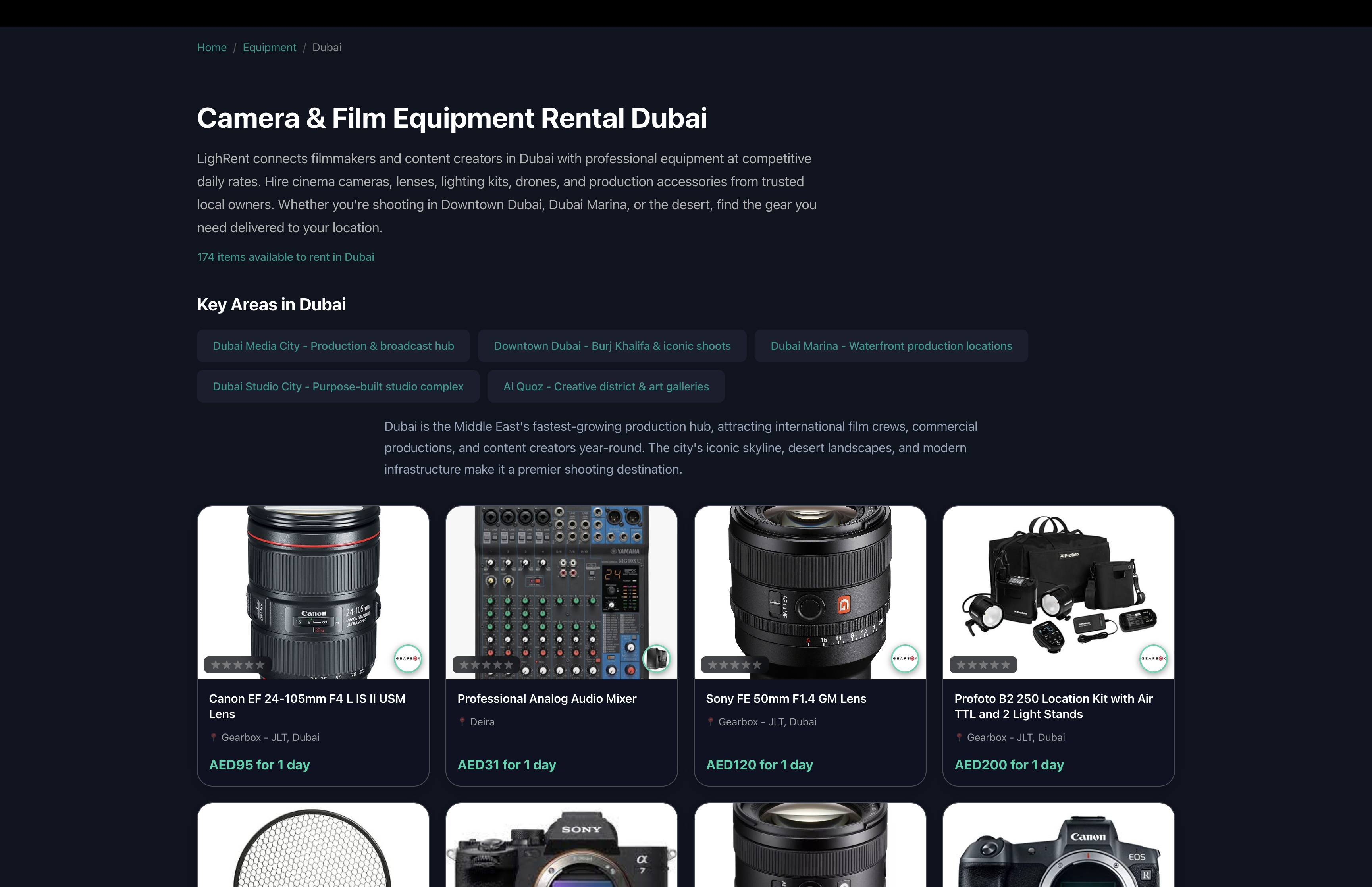This screenshot has height=887, width=1372.
Task: Open the Canon EF 24-105mm lens image
Action: [x=313, y=593]
